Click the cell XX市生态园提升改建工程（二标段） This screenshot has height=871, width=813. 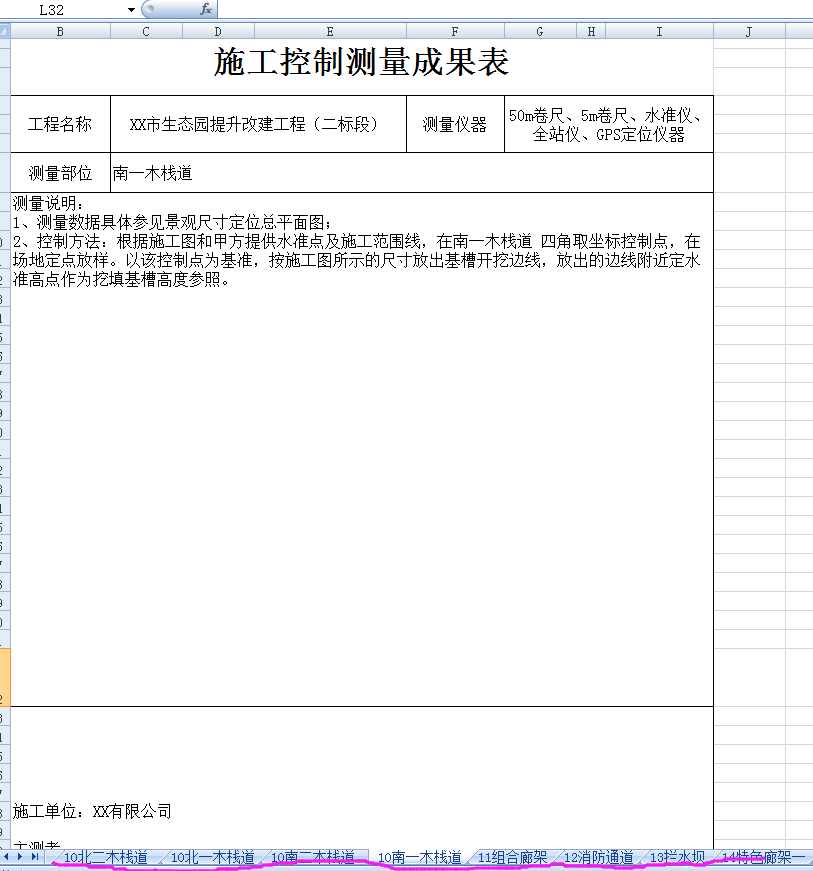point(258,124)
